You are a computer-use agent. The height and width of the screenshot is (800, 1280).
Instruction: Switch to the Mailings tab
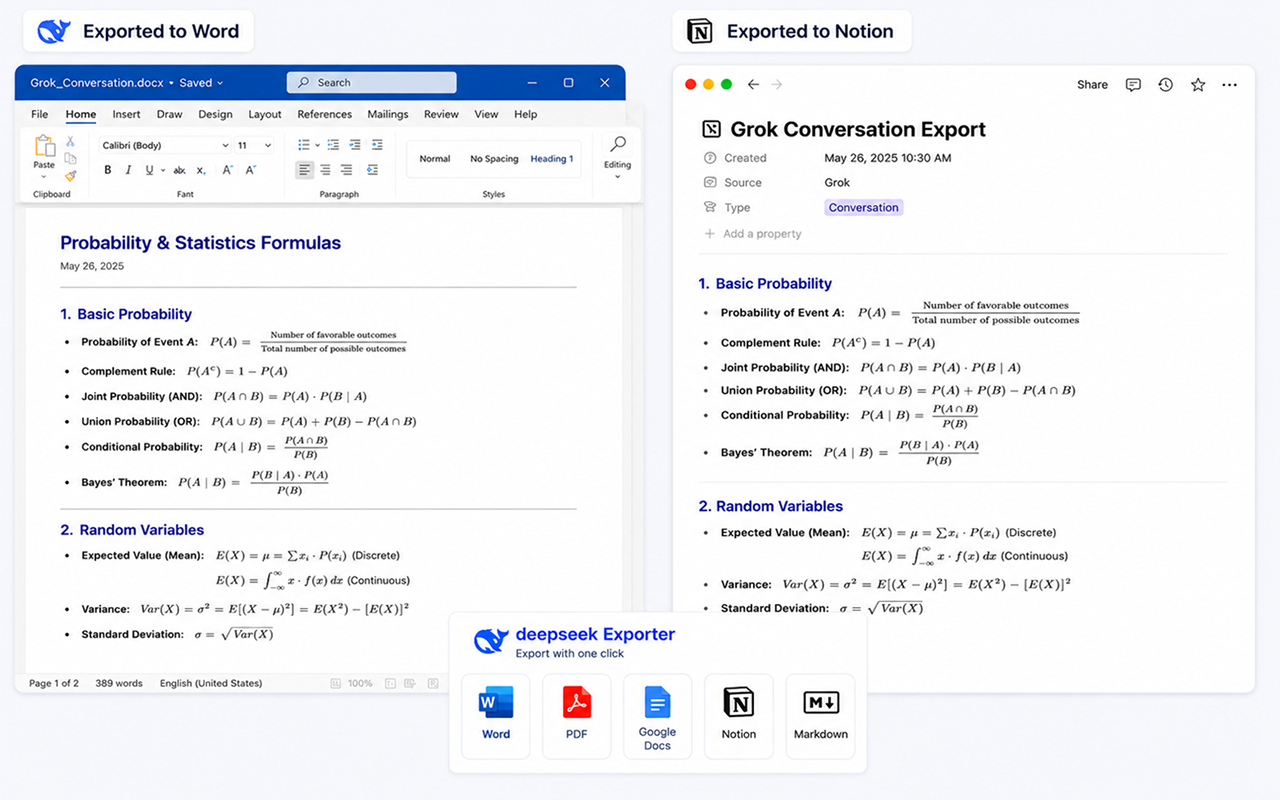(x=388, y=114)
